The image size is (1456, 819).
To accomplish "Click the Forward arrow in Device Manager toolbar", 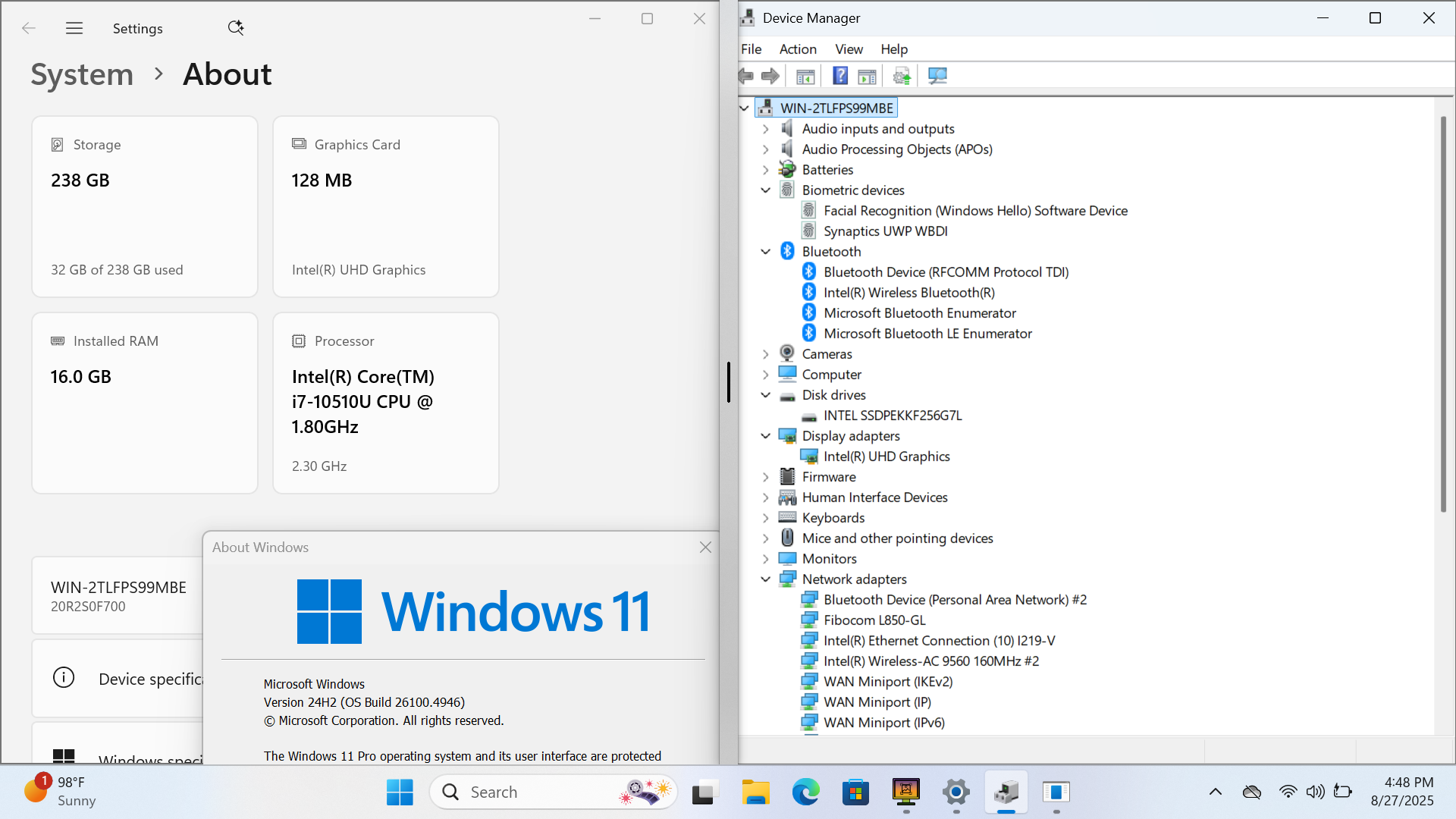I will pyautogui.click(x=770, y=76).
